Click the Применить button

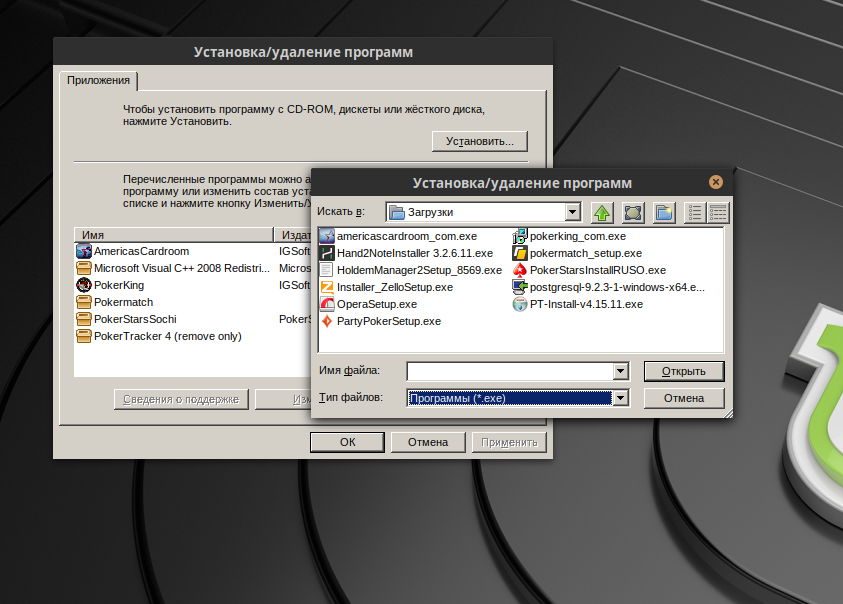pos(509,442)
